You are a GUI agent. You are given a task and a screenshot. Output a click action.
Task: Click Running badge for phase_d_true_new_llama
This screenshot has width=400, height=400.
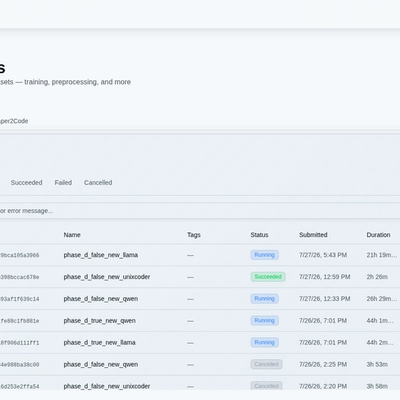coord(265,343)
